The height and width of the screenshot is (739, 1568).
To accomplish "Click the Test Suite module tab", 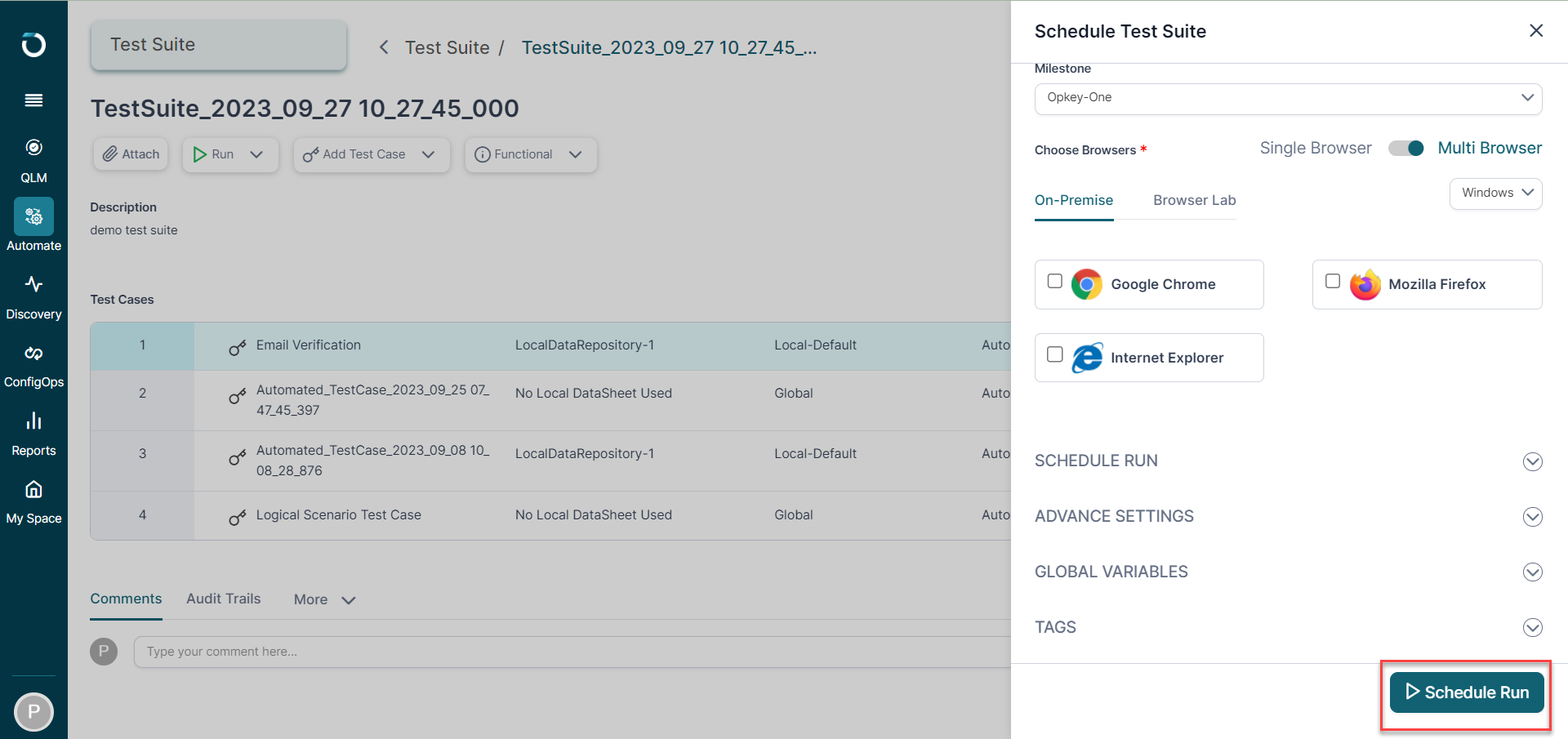I will [218, 45].
